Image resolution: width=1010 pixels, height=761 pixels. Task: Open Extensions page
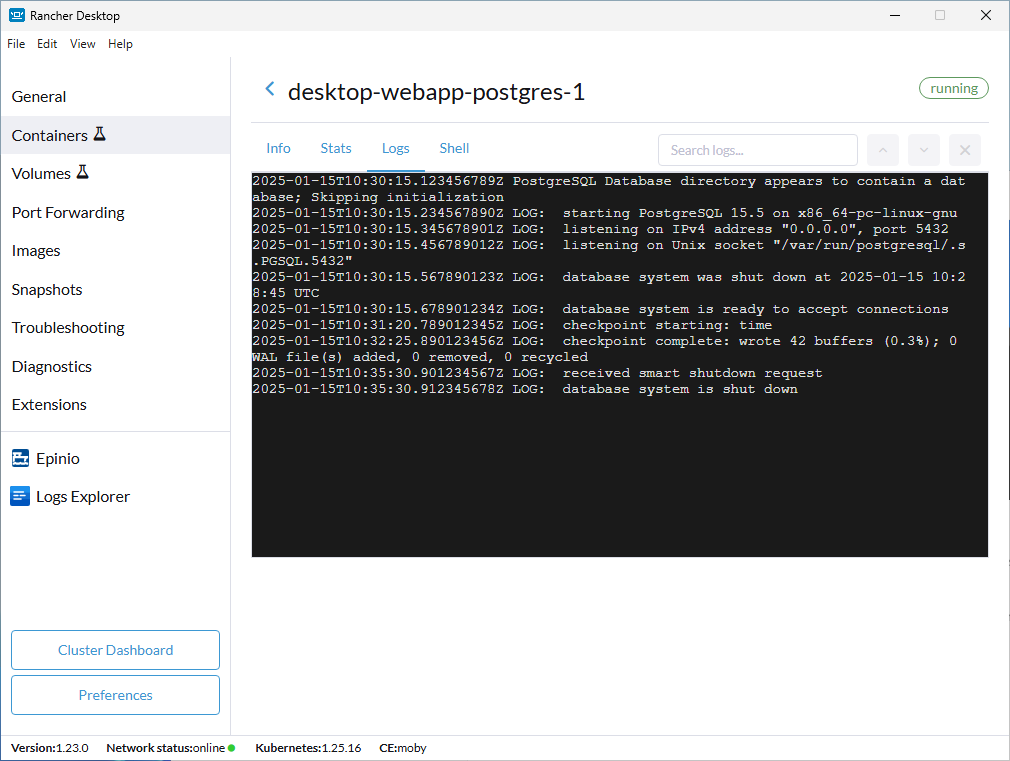[x=115, y=405]
